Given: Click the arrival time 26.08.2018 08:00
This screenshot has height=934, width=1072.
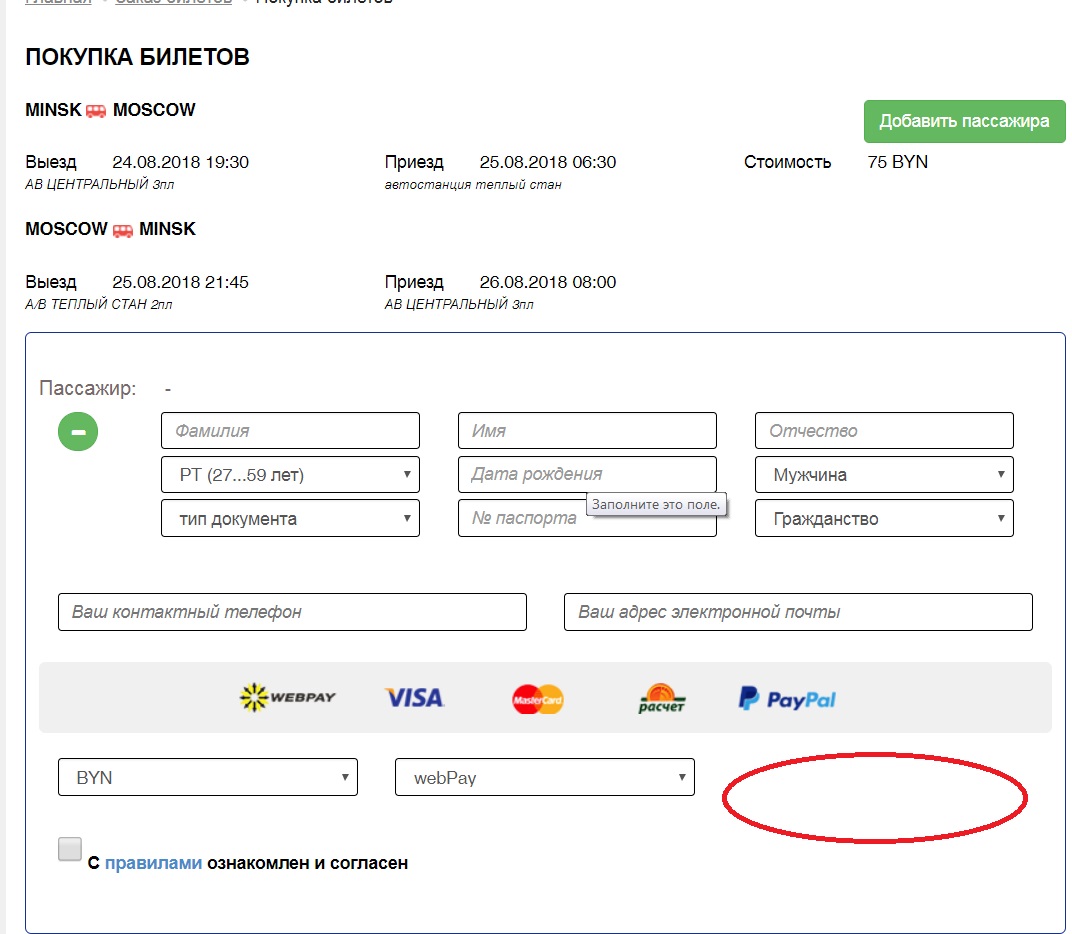Looking at the screenshot, I should coord(548,282).
